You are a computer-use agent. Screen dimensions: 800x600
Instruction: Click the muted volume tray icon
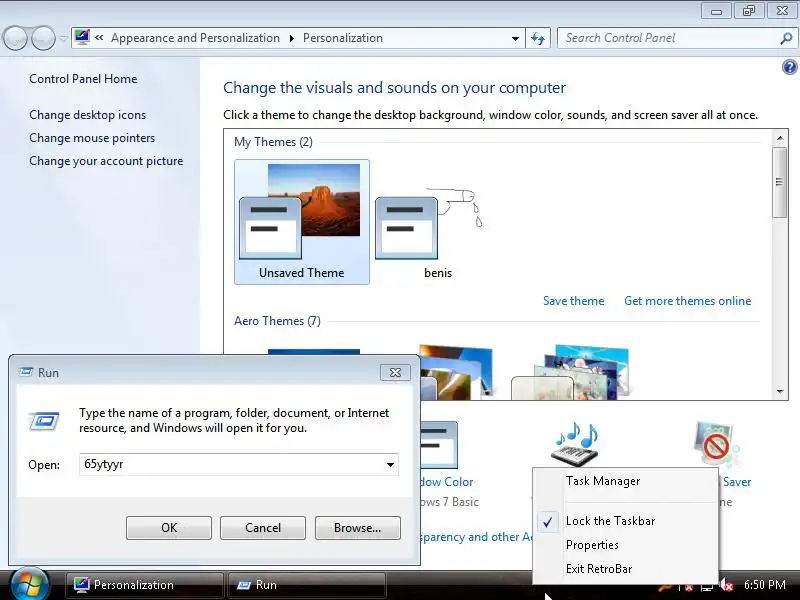pos(727,585)
